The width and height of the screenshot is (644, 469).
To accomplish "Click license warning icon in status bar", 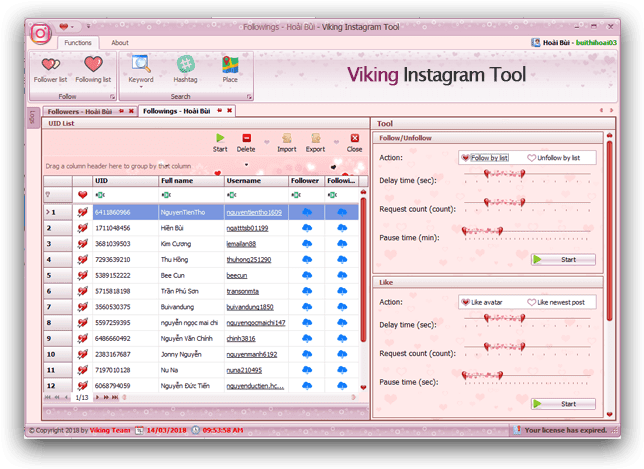I will pyautogui.click(x=517, y=430).
